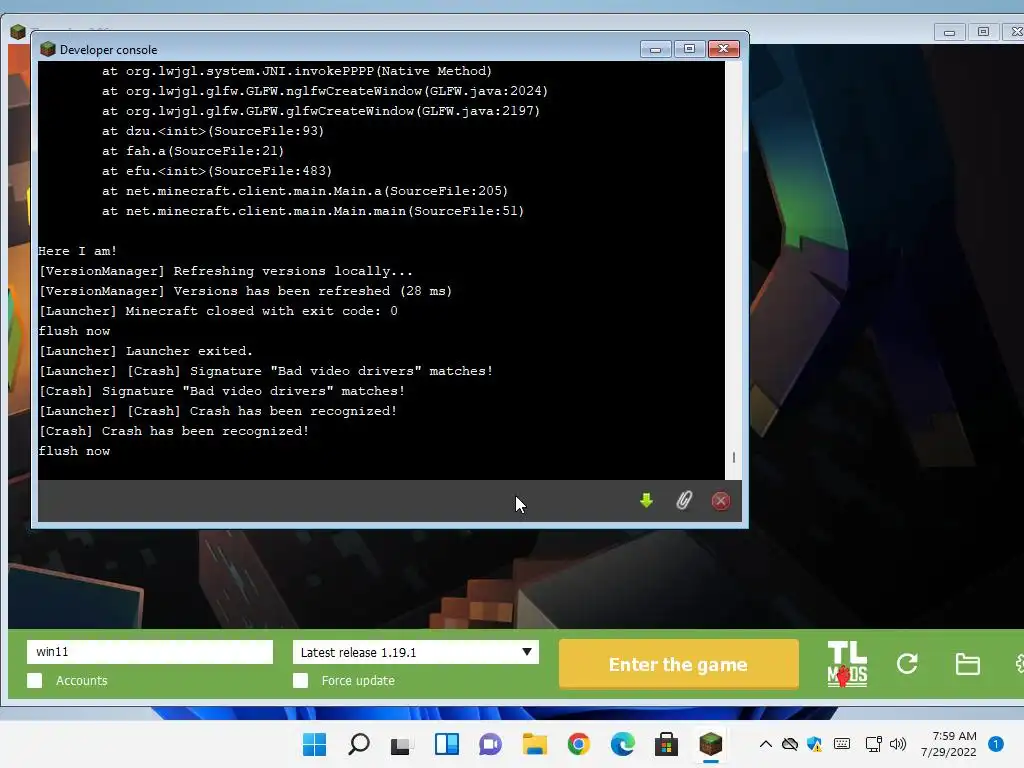Open the clock showing 7:59 AM
The width and height of the screenshot is (1024, 768).
click(949, 744)
